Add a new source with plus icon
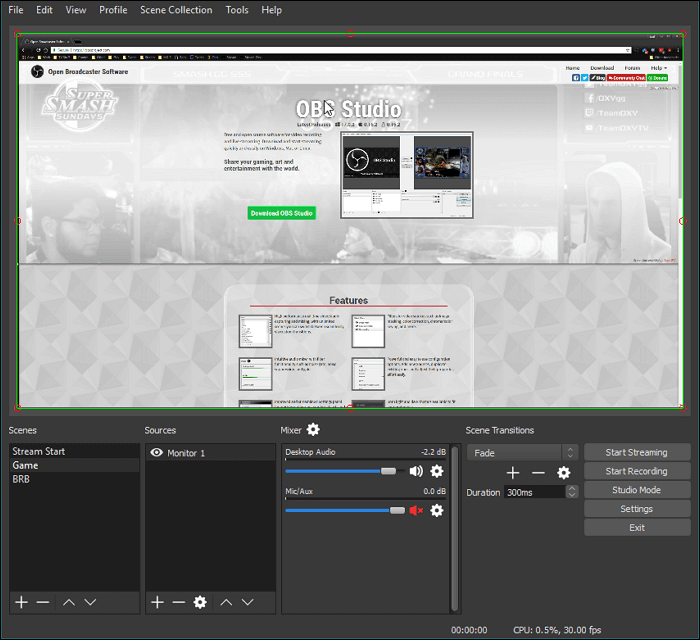This screenshot has height=640, width=700. point(157,602)
